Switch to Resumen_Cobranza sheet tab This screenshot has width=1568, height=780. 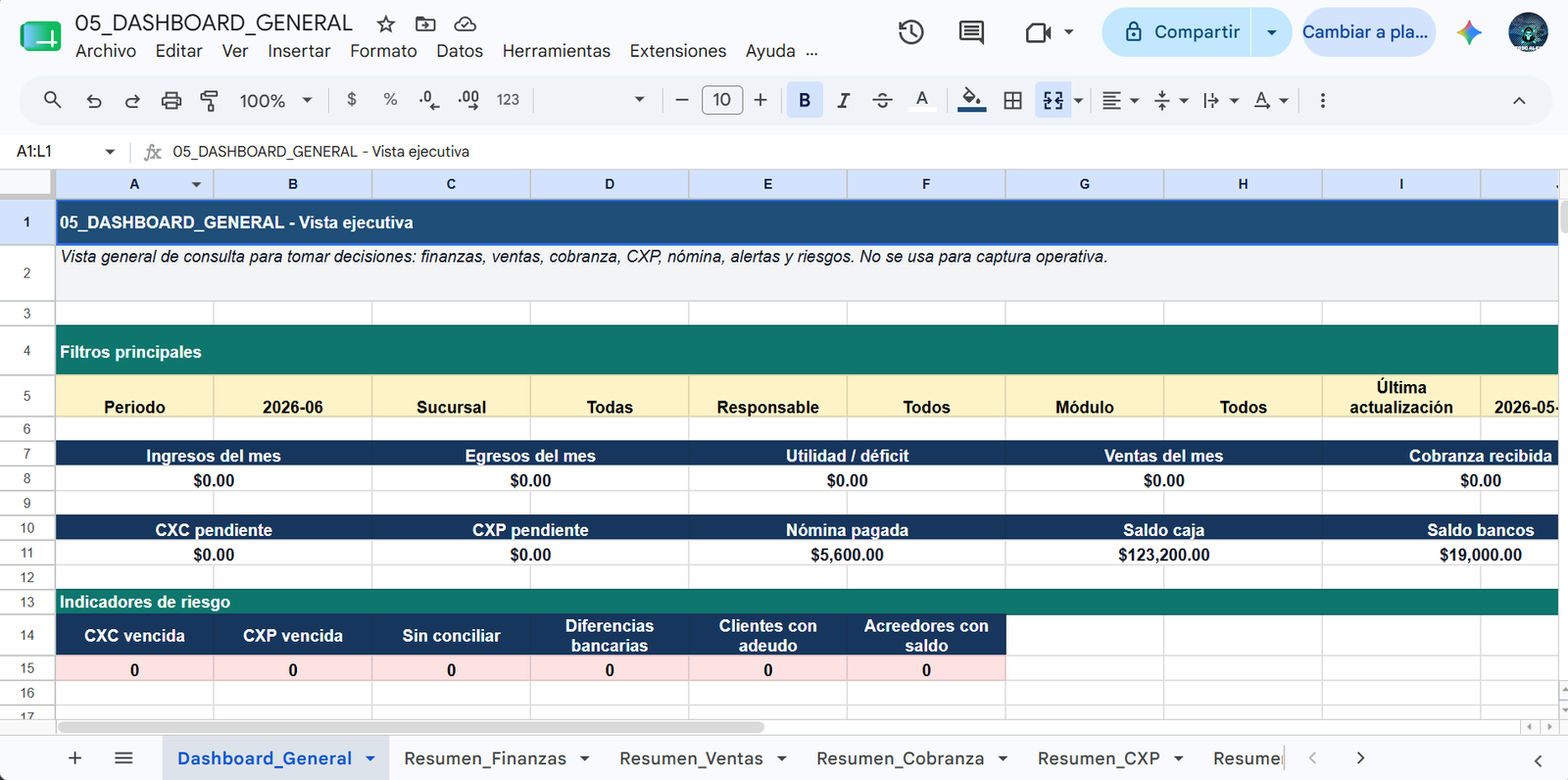click(x=900, y=758)
